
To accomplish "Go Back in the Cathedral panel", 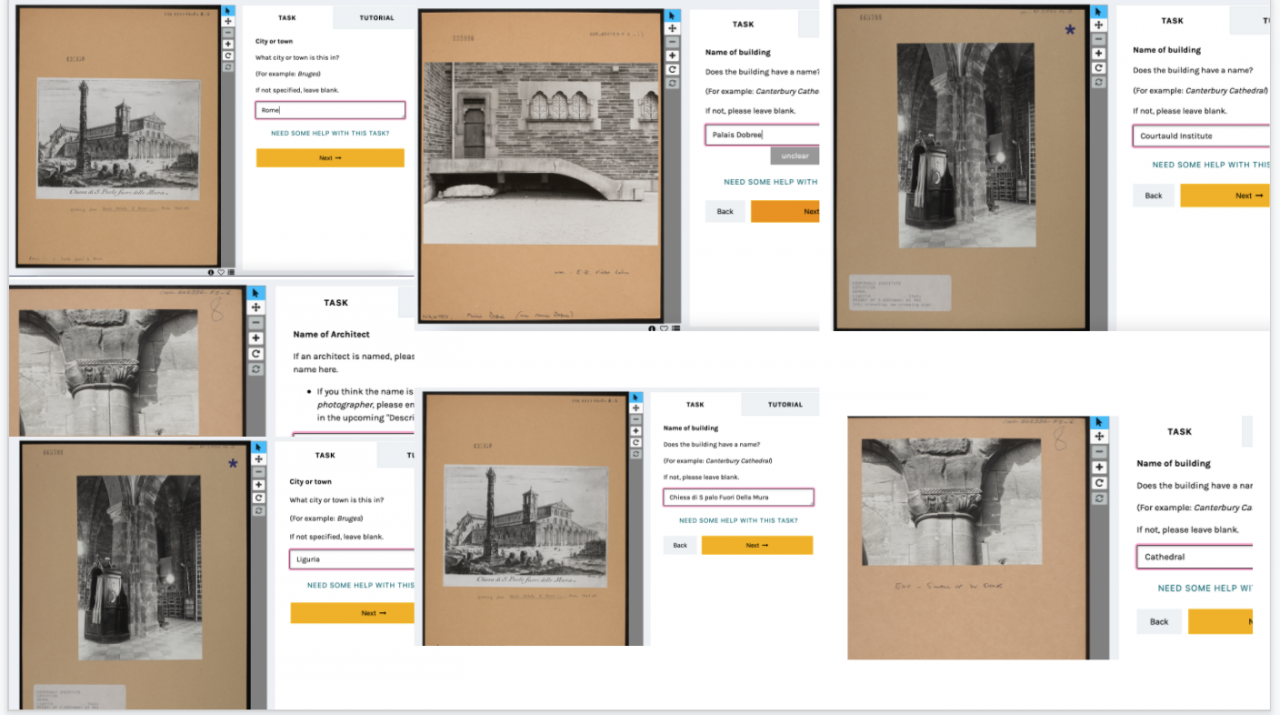I will pos(1159,621).
